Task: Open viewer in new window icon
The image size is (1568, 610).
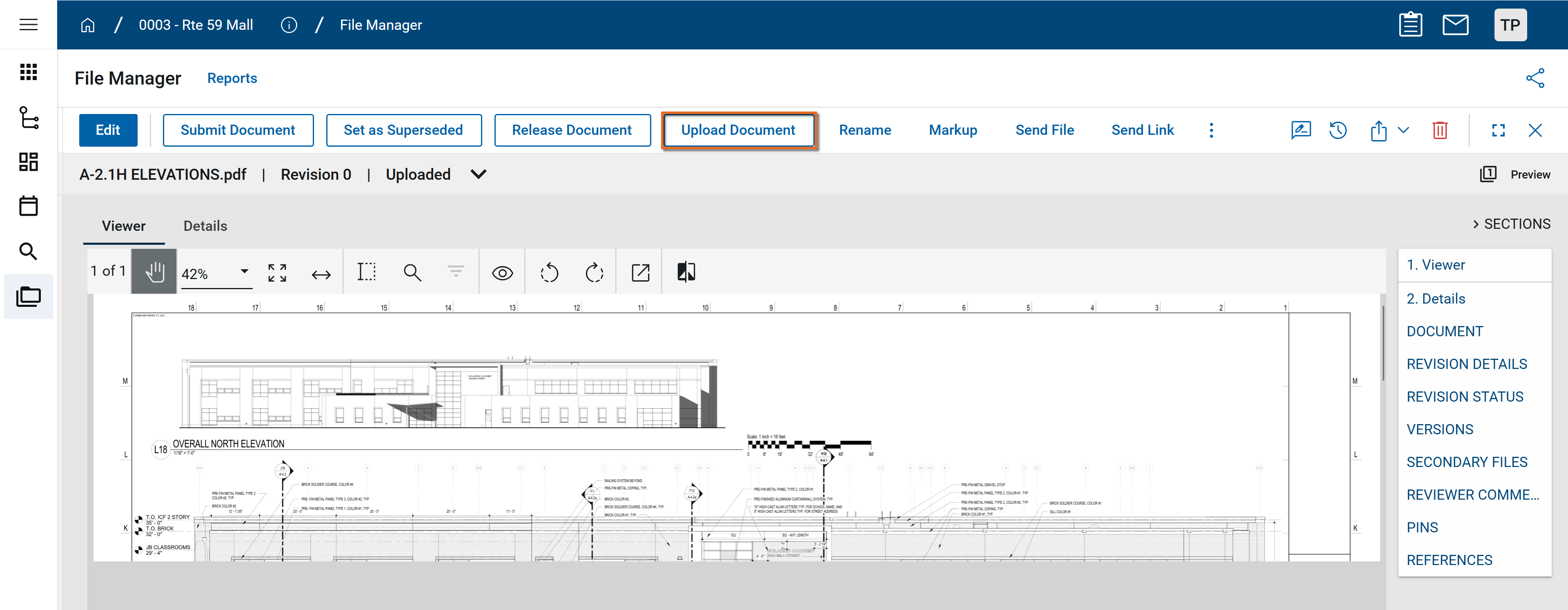Action: [640, 272]
